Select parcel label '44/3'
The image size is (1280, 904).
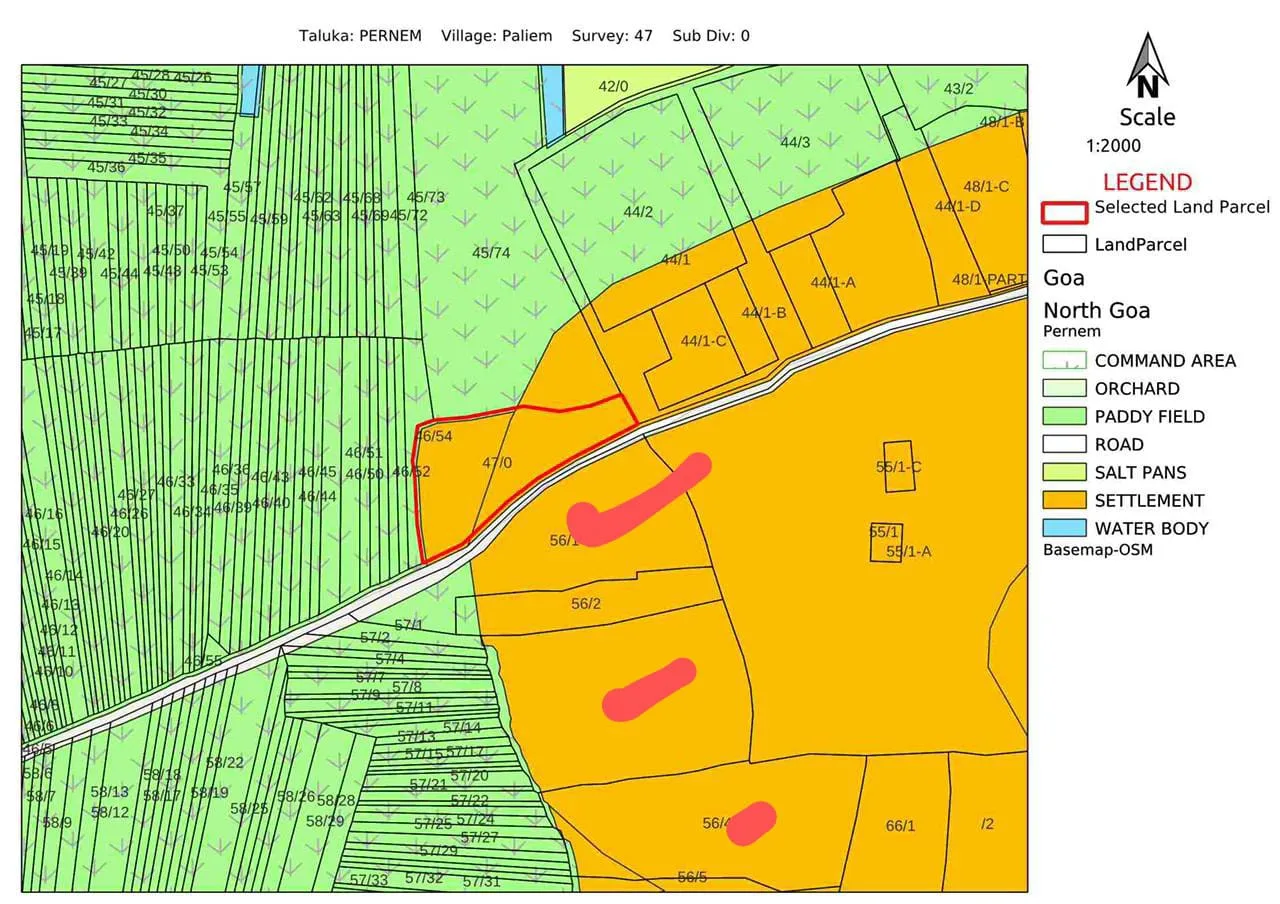(795, 143)
